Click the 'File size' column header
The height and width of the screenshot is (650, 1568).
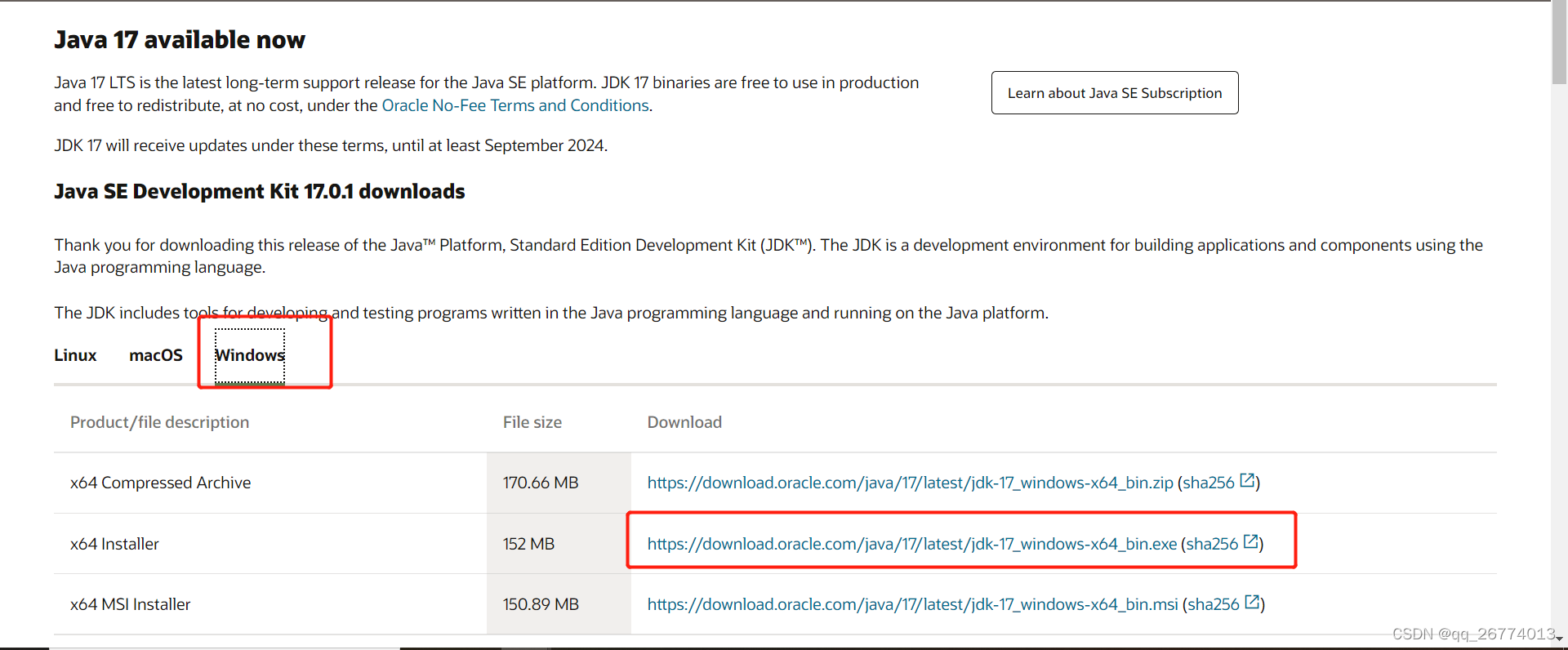[532, 422]
